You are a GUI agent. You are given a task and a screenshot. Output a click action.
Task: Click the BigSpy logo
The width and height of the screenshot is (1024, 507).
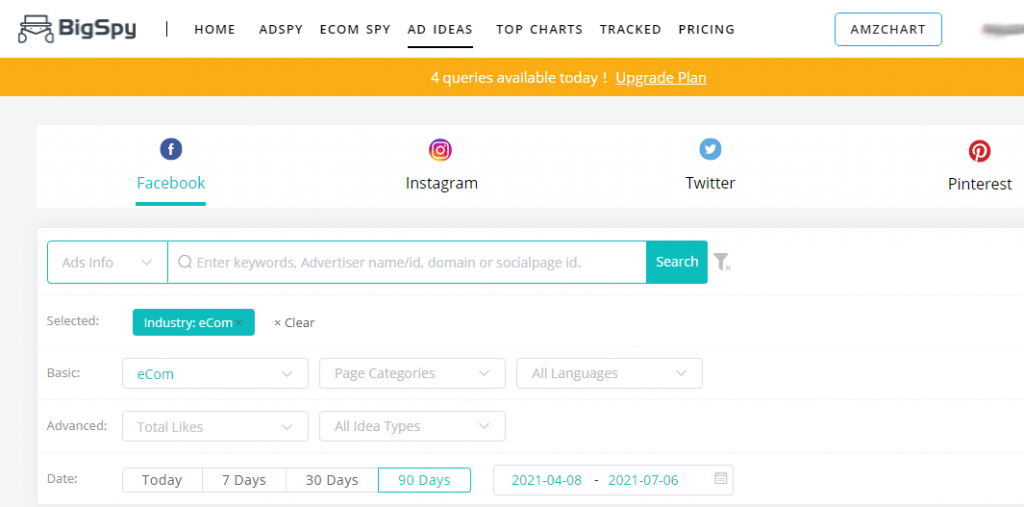(x=77, y=29)
